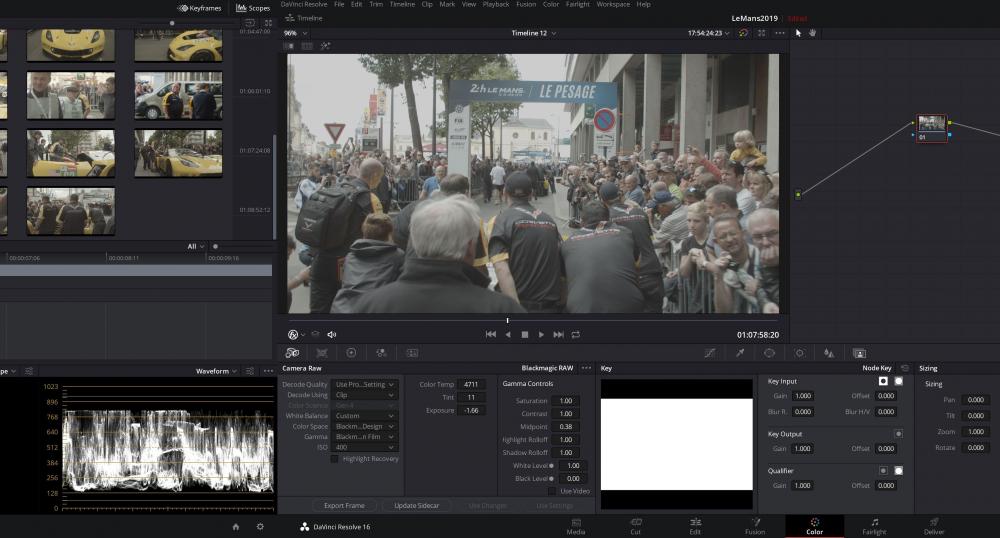Open project settings gear icon
Screen dimensions: 1000x538
(x=260, y=527)
